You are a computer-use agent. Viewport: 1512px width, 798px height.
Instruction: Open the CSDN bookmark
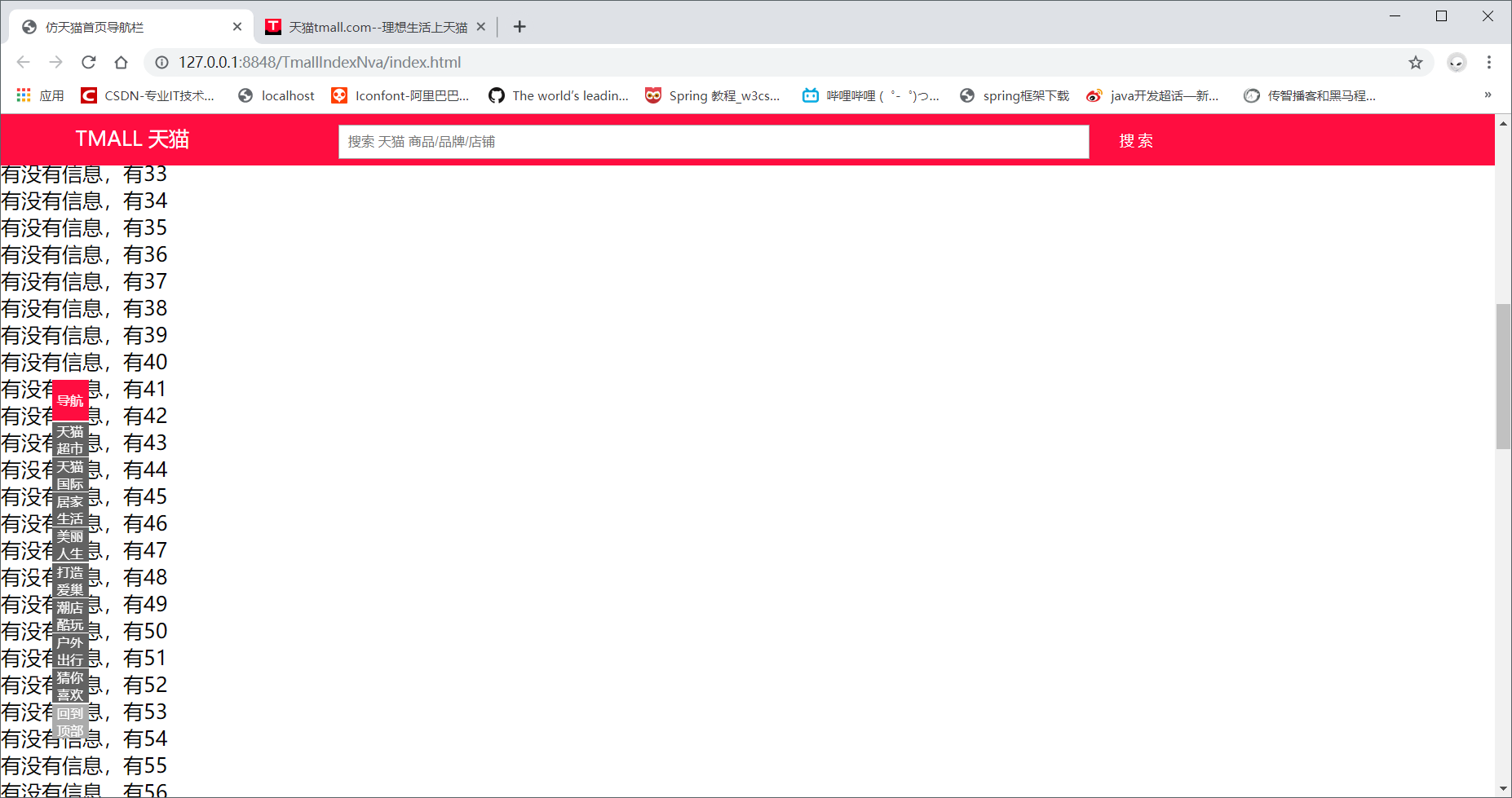148,95
